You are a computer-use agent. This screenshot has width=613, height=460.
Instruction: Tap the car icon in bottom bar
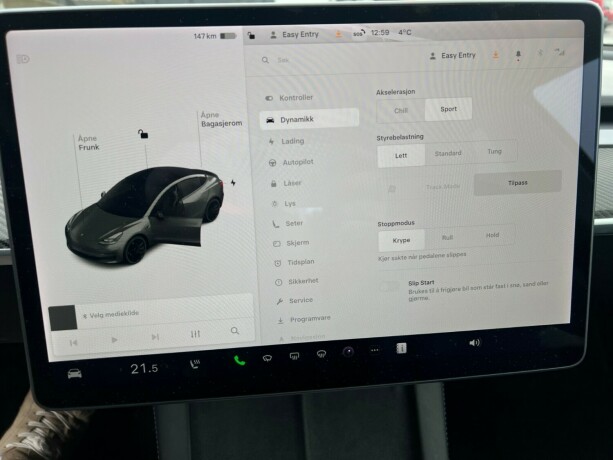point(75,374)
